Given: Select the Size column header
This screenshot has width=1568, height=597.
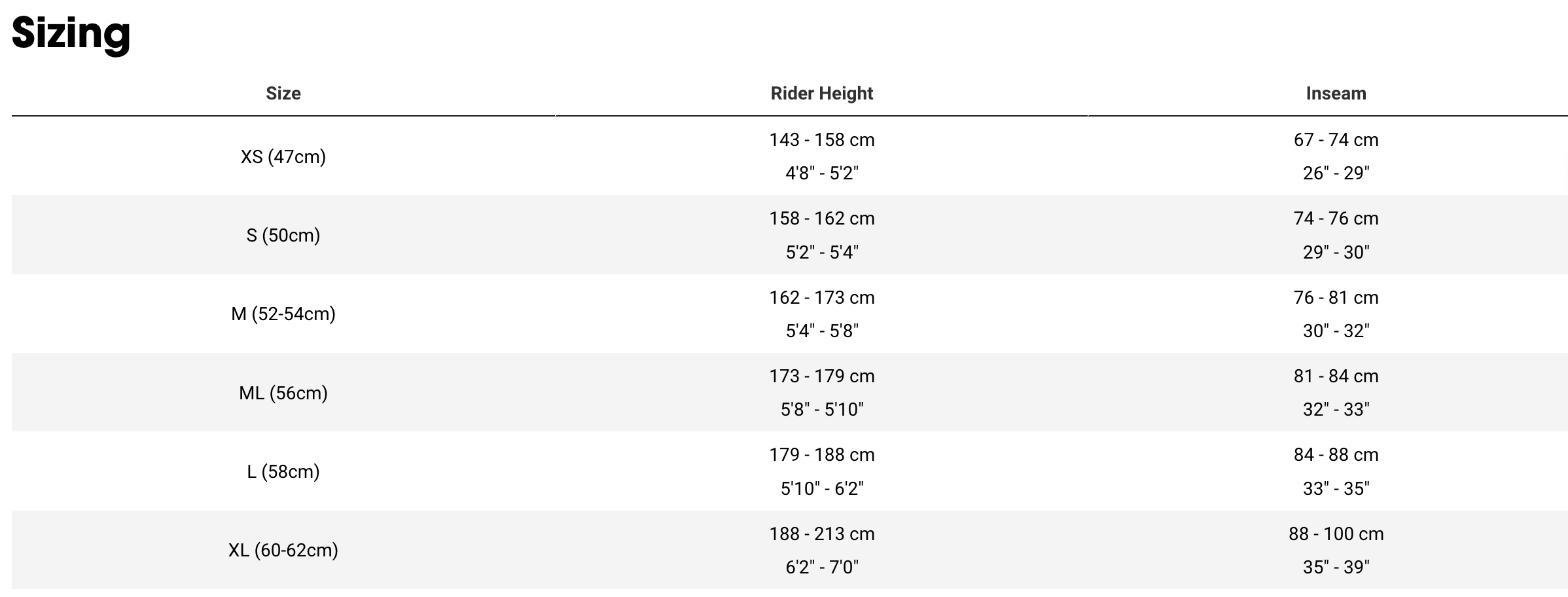Looking at the screenshot, I should 283,94.
